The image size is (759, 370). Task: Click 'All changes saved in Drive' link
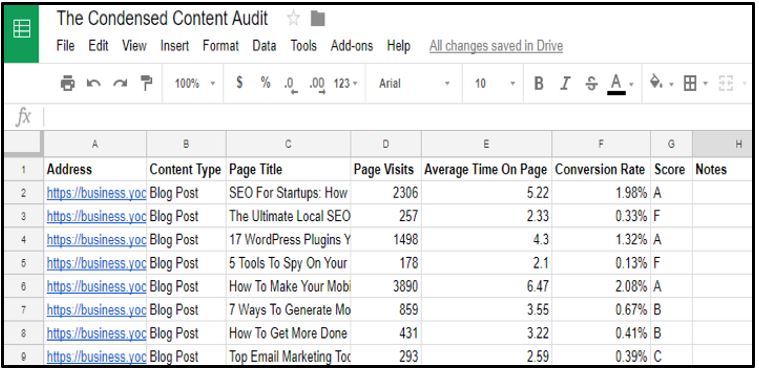pos(496,46)
